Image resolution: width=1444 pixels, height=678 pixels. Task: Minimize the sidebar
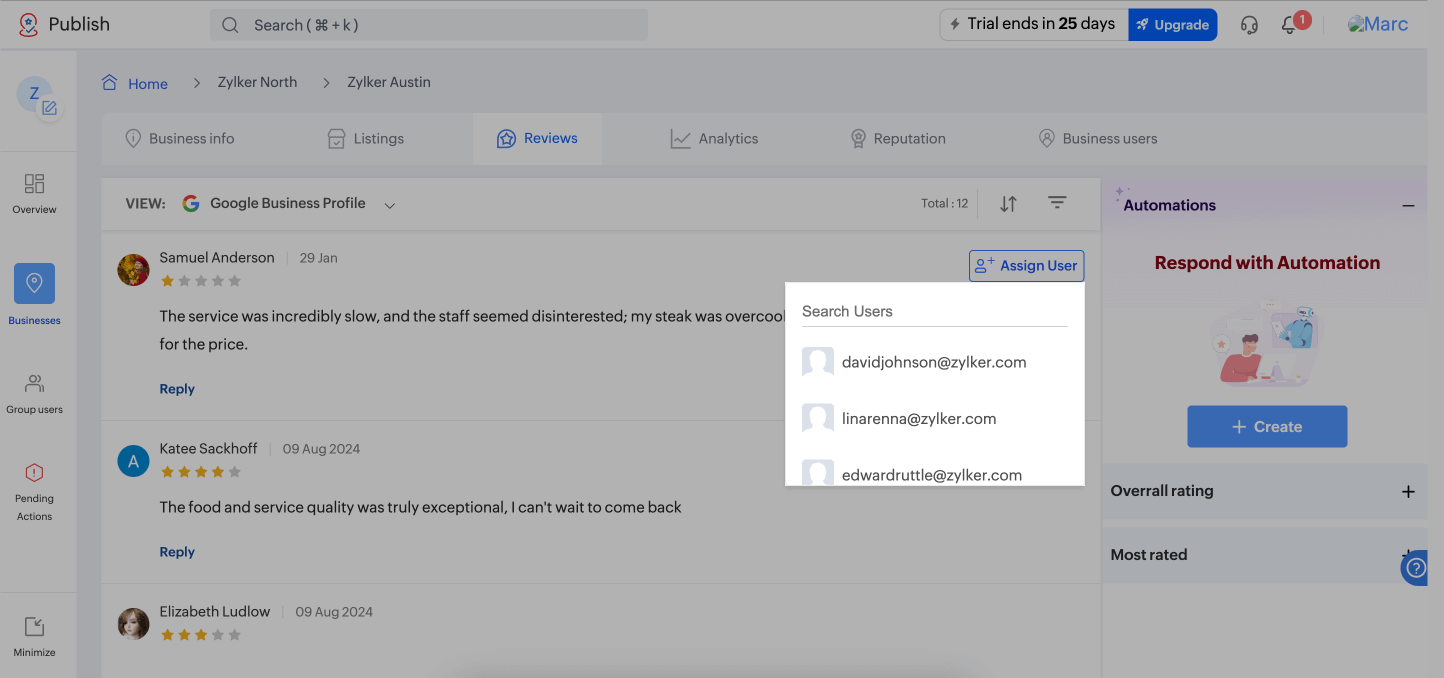pos(35,637)
